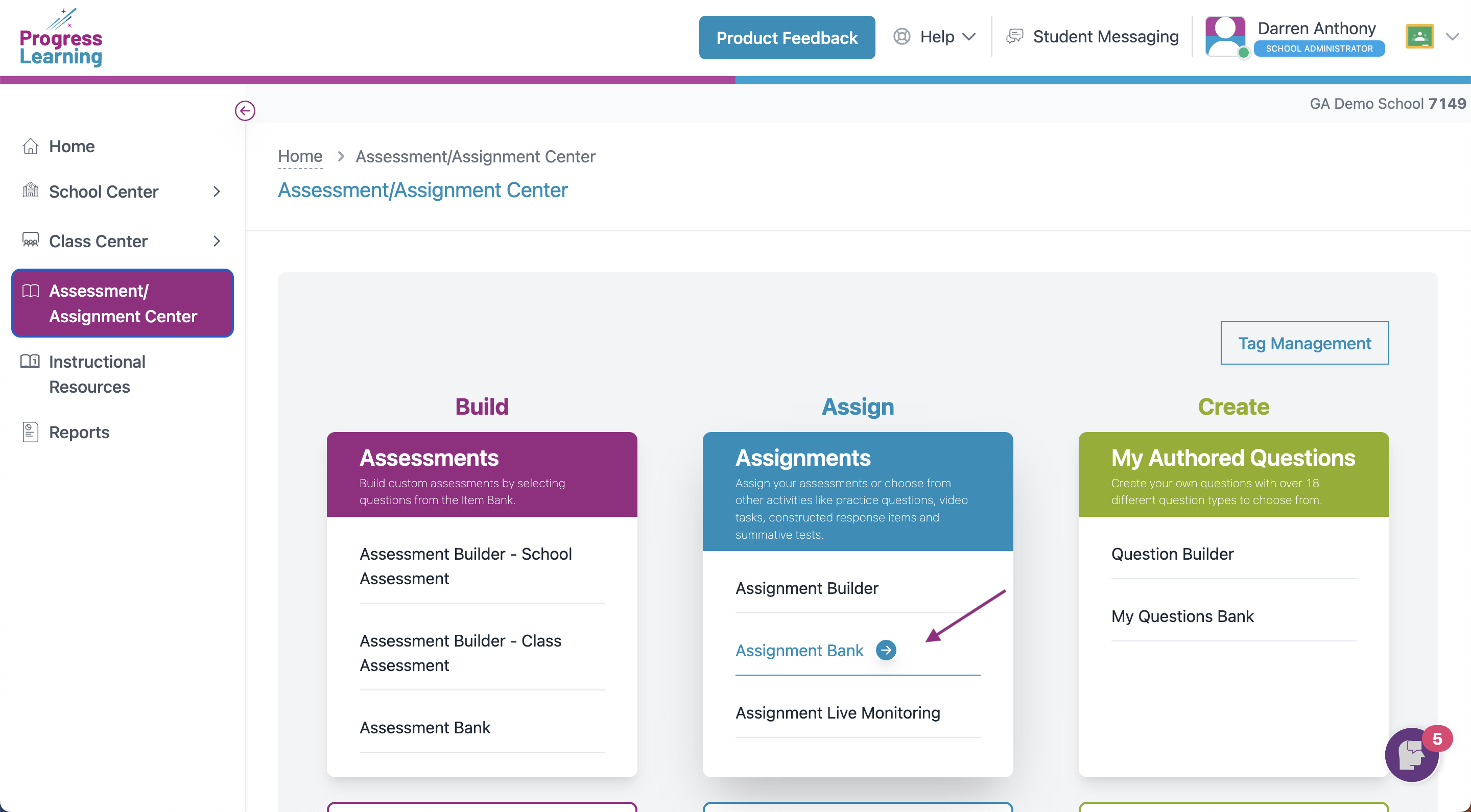Click the GA Demo School 7149 label
The height and width of the screenshot is (812, 1471).
click(x=1388, y=103)
